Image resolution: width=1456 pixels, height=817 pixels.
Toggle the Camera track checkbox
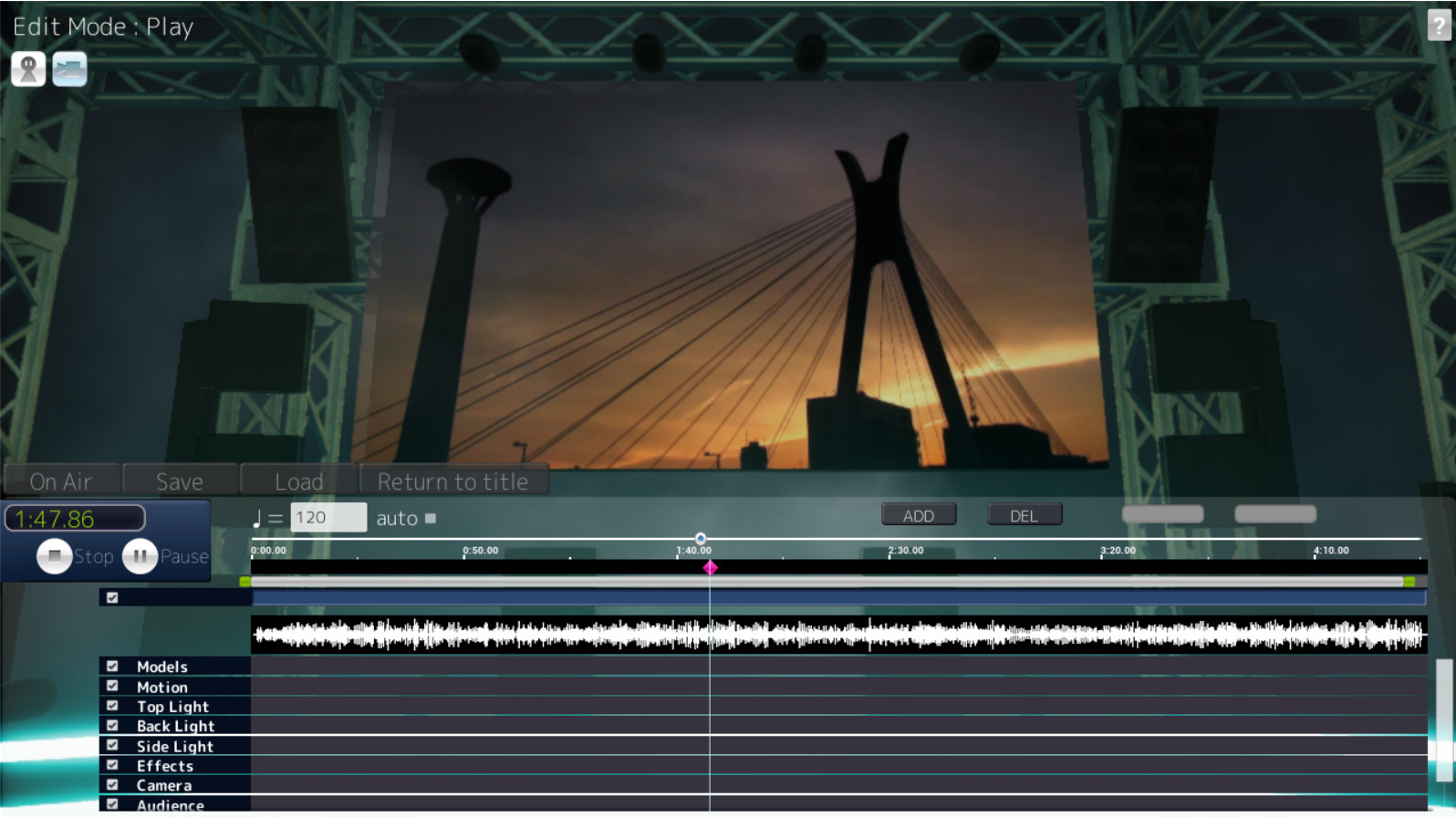click(x=112, y=784)
